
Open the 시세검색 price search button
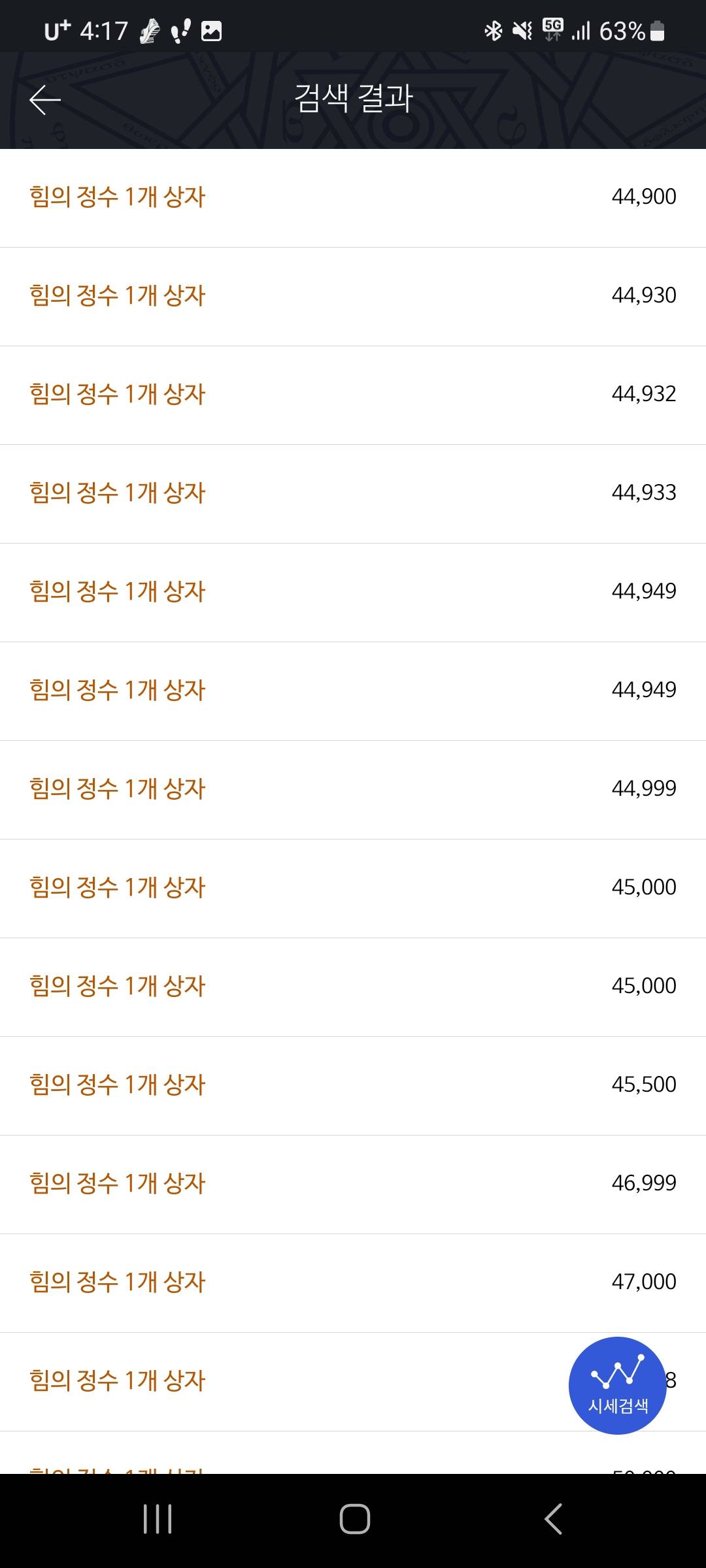pyautogui.click(x=617, y=1385)
